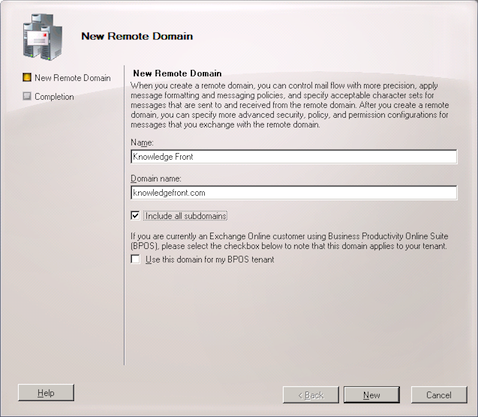Focus the Domain name field with knowledgefront.com
This screenshot has height=417, width=478.
(x=294, y=193)
